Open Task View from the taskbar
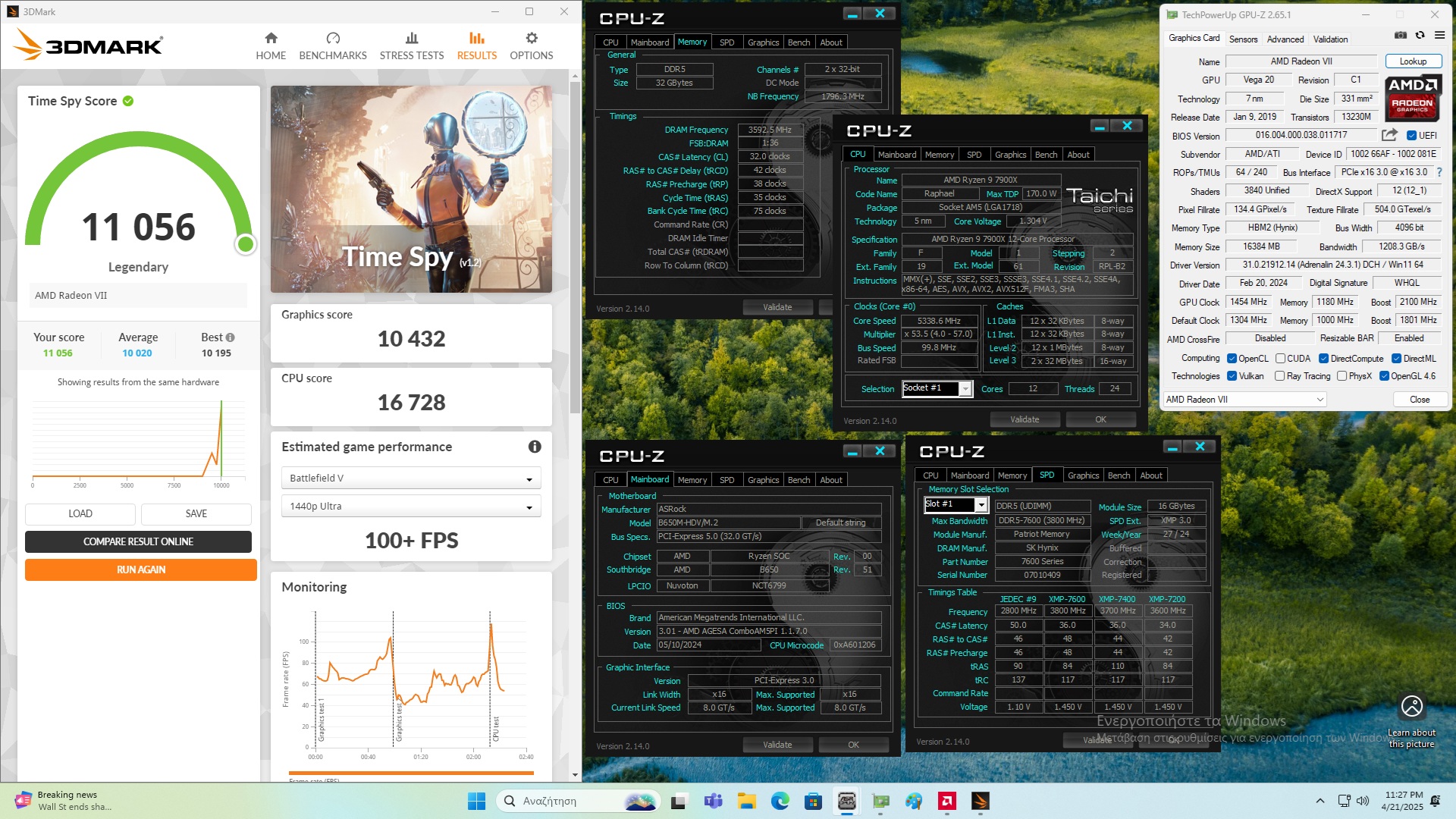 point(679,801)
